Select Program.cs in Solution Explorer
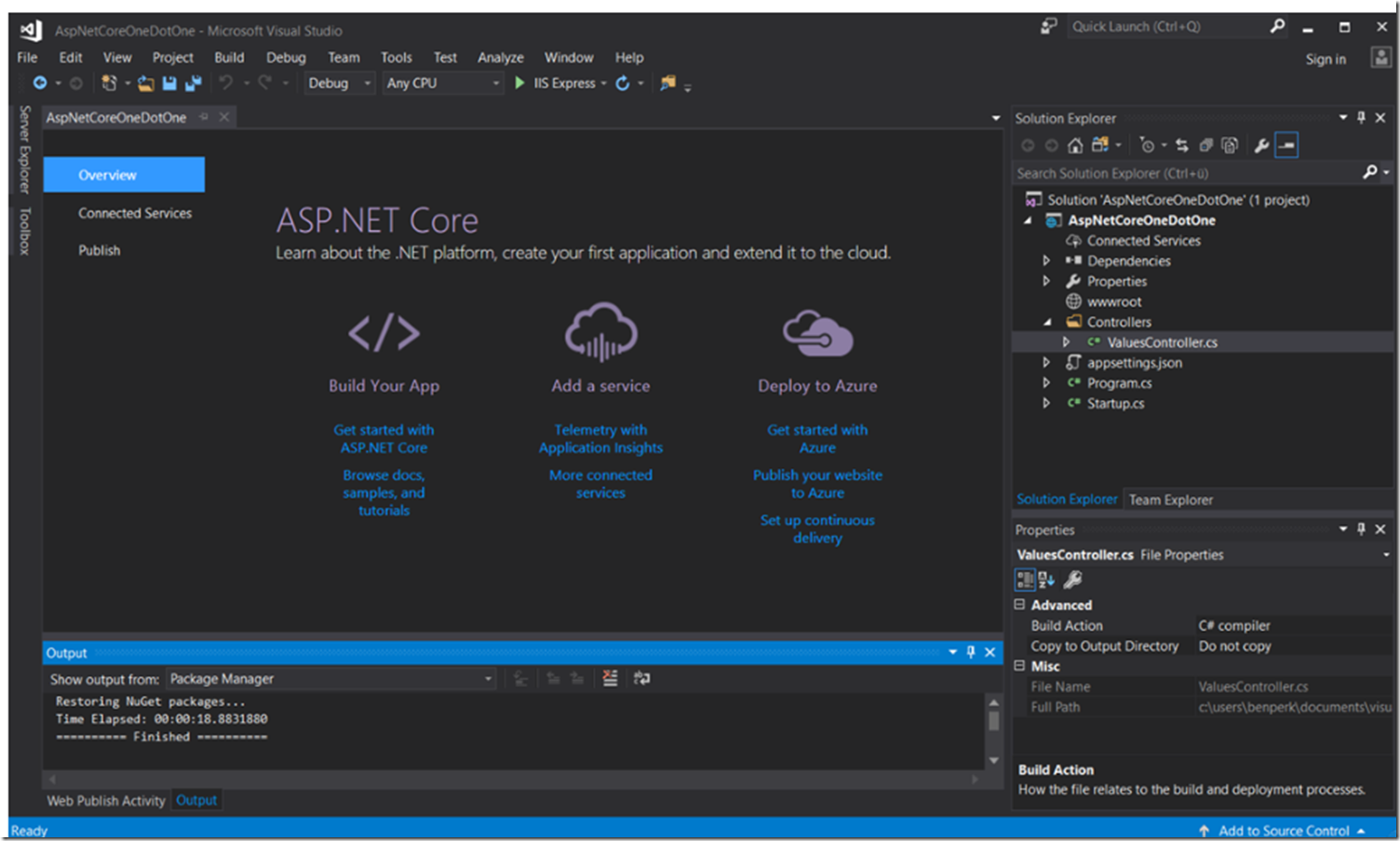Viewport: 1400px width, 841px height. click(x=1119, y=382)
